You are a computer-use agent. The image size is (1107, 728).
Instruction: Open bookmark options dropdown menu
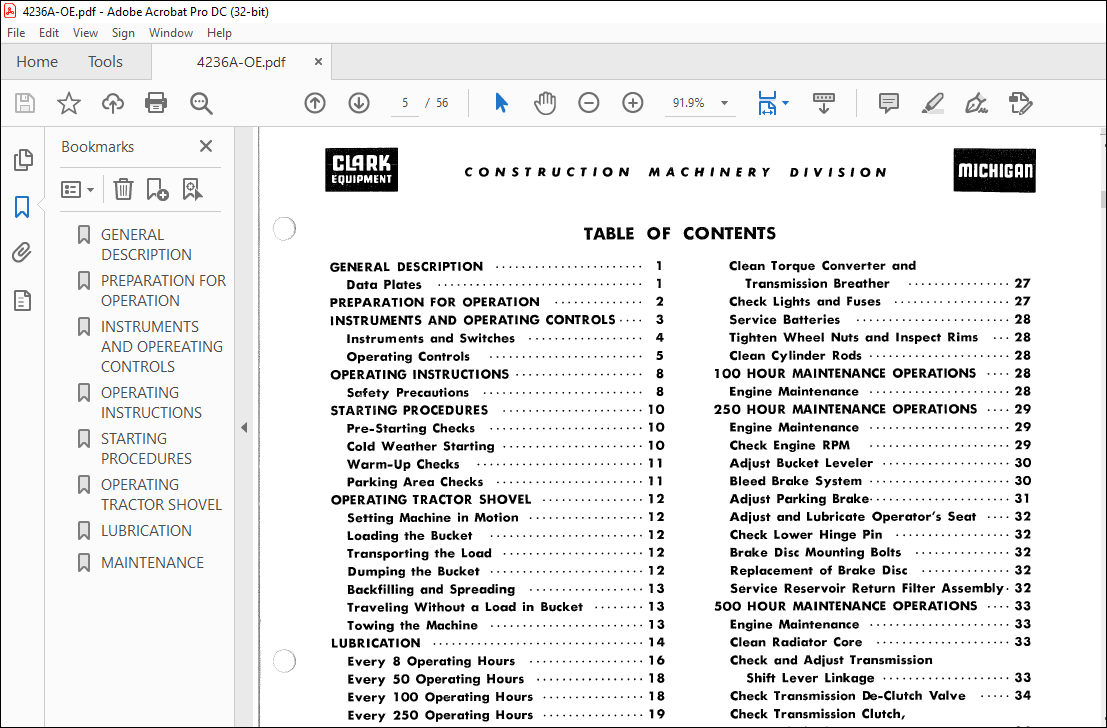[x=78, y=189]
